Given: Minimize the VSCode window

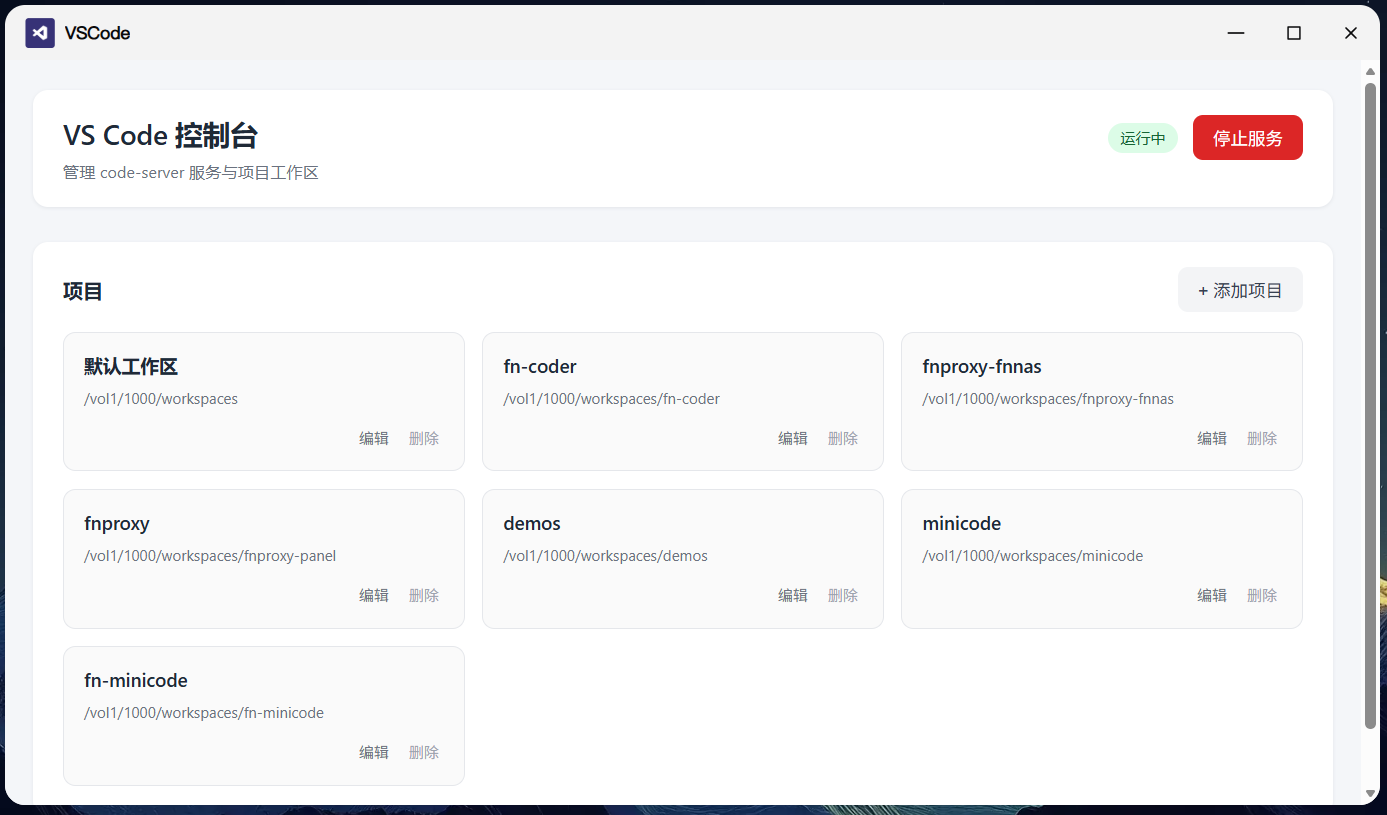Looking at the screenshot, I should click(x=1236, y=33).
